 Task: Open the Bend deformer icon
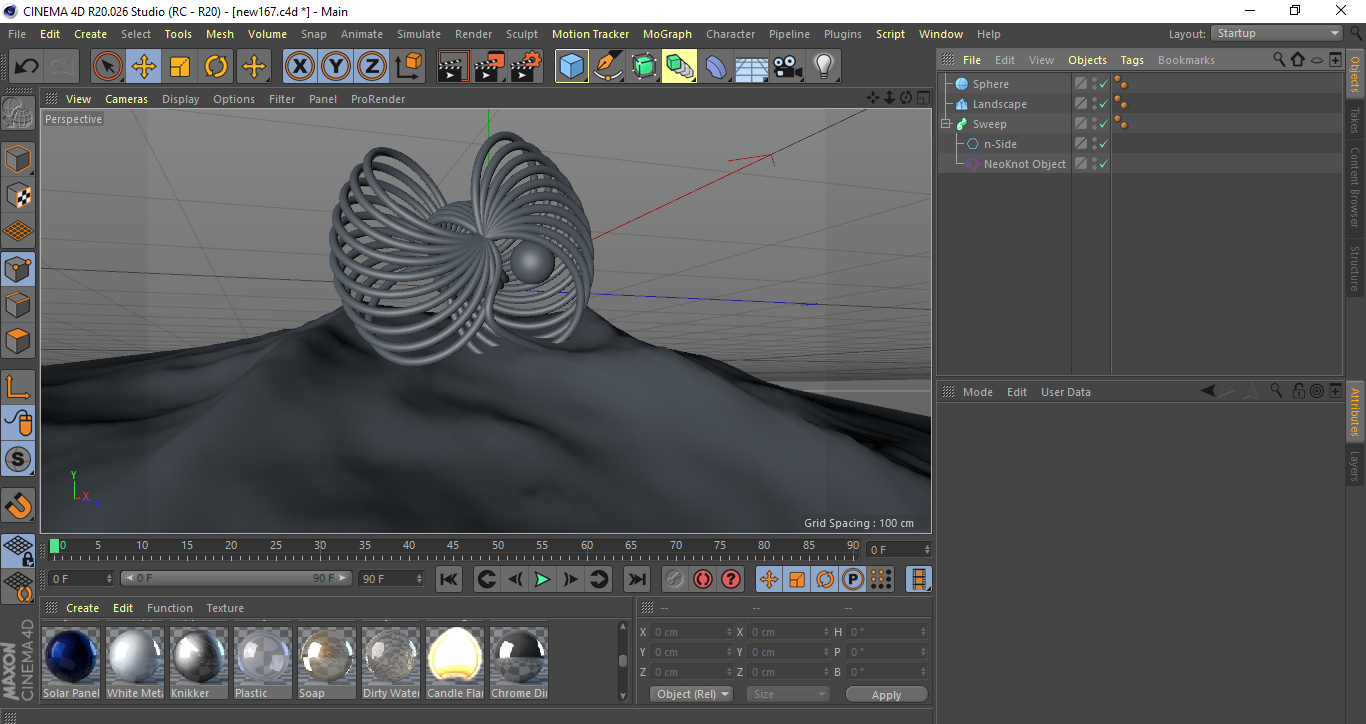[716, 67]
